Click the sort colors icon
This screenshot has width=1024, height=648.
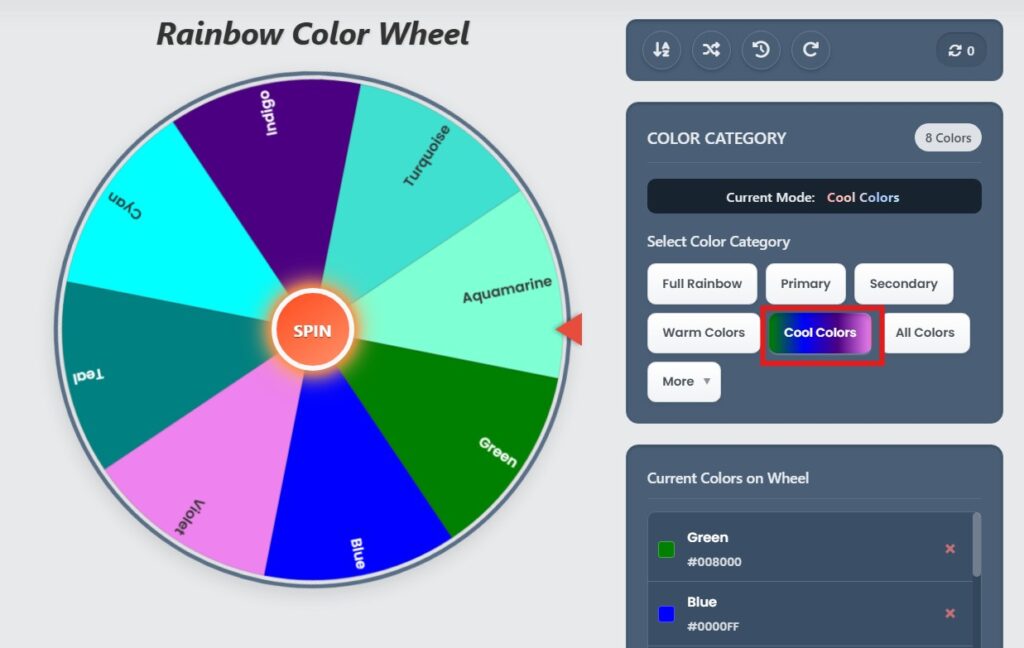click(661, 49)
